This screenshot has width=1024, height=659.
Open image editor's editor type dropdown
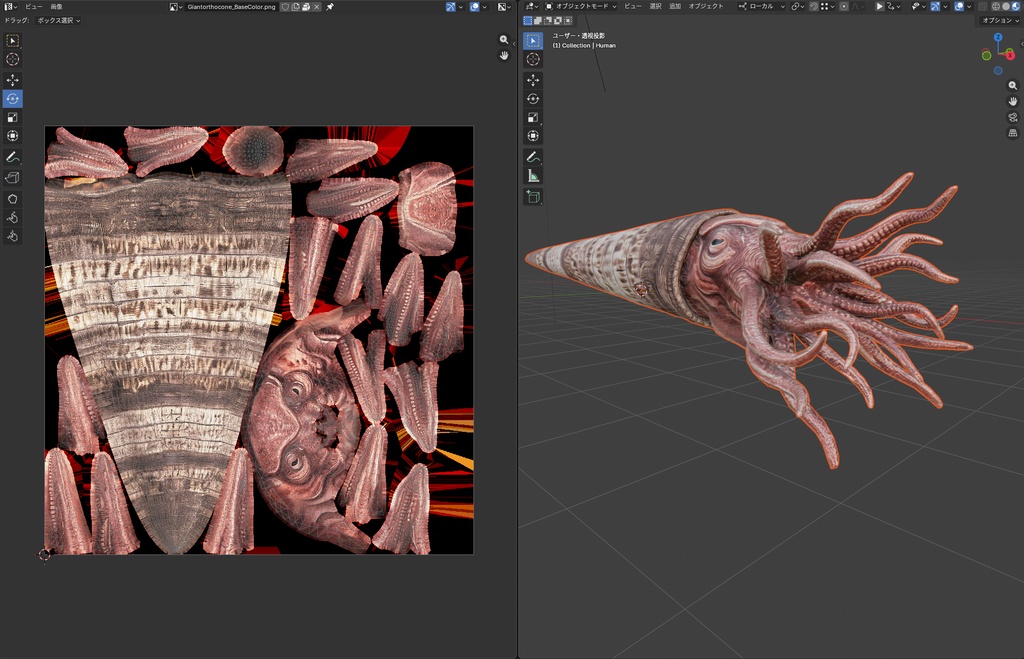pyautogui.click(x=10, y=7)
